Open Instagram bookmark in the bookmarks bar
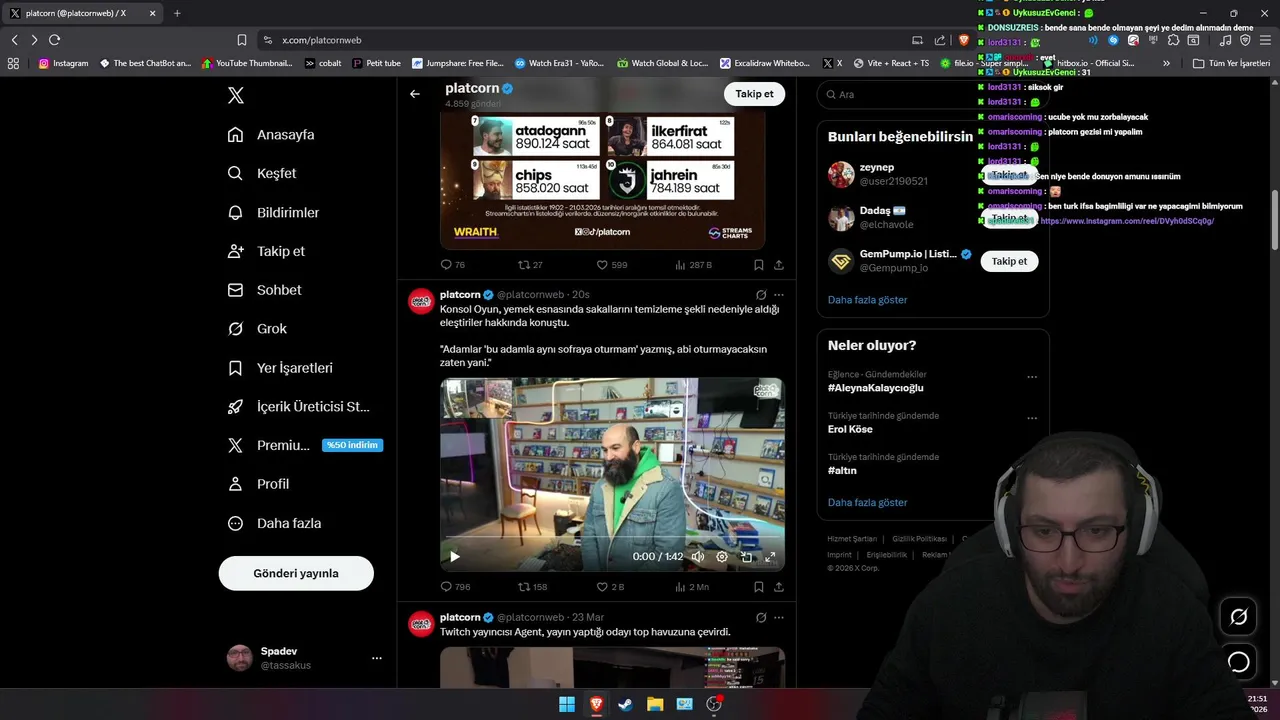The width and height of the screenshot is (1280, 720). click(63, 63)
